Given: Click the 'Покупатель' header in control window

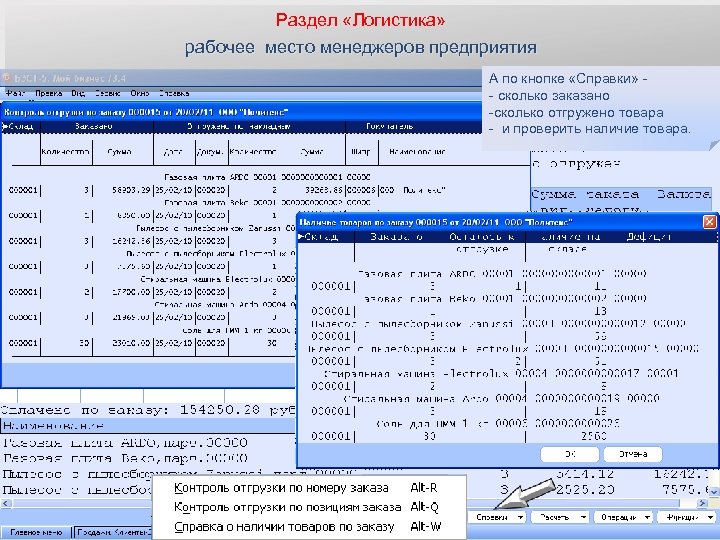Looking at the screenshot, I should point(389,126).
